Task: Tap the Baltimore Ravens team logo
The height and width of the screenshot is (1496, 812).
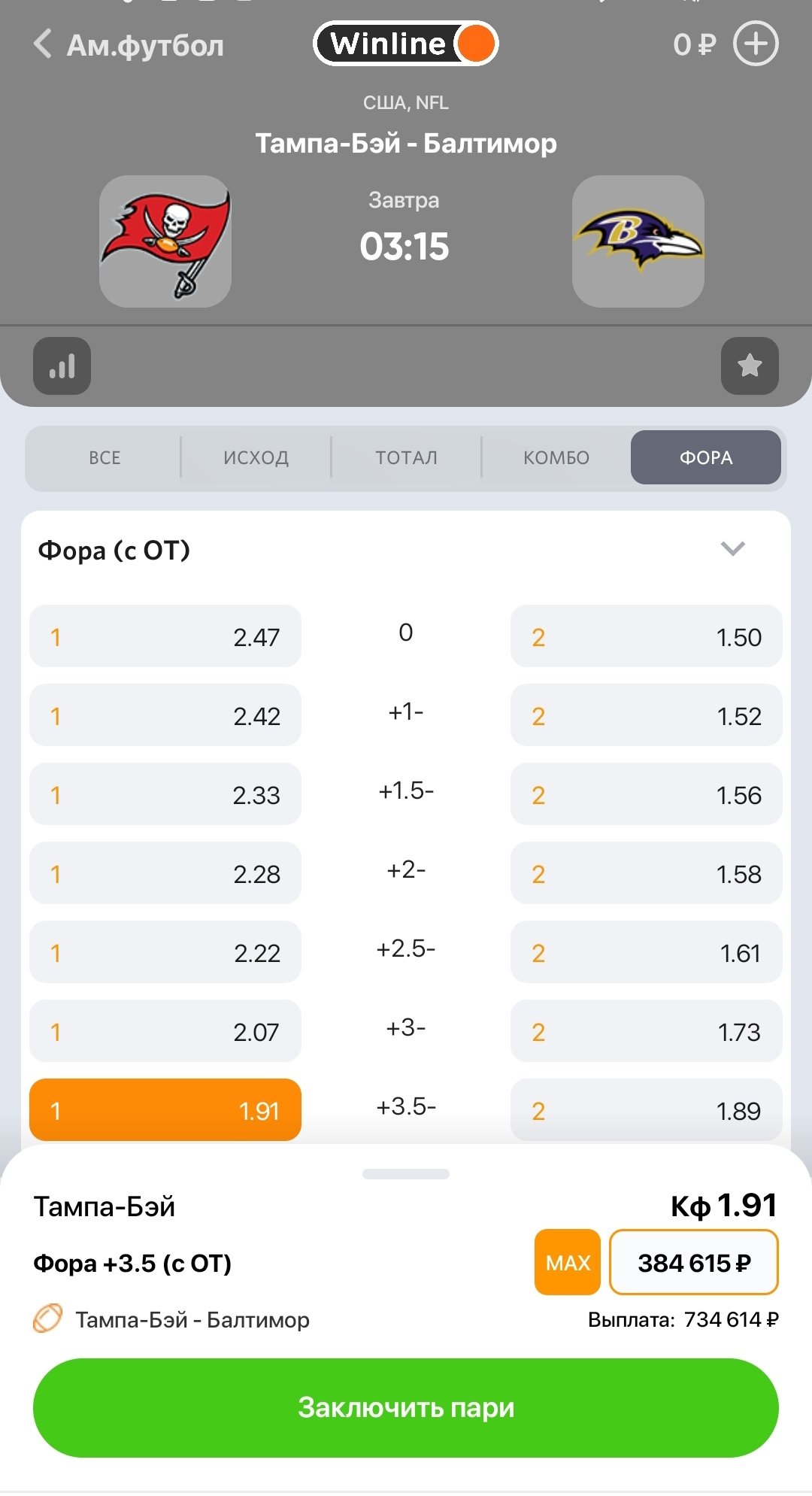Action: (x=638, y=241)
